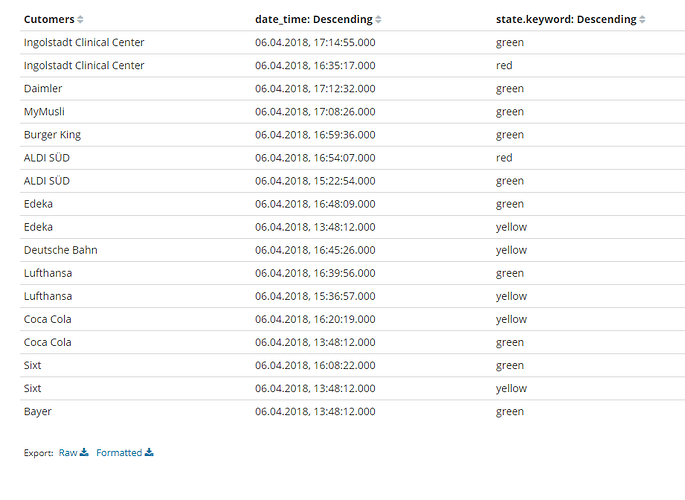Click the date_time: Descending header text
Image resolution: width=685 pixels, height=500 pixels.
pyautogui.click(x=314, y=20)
